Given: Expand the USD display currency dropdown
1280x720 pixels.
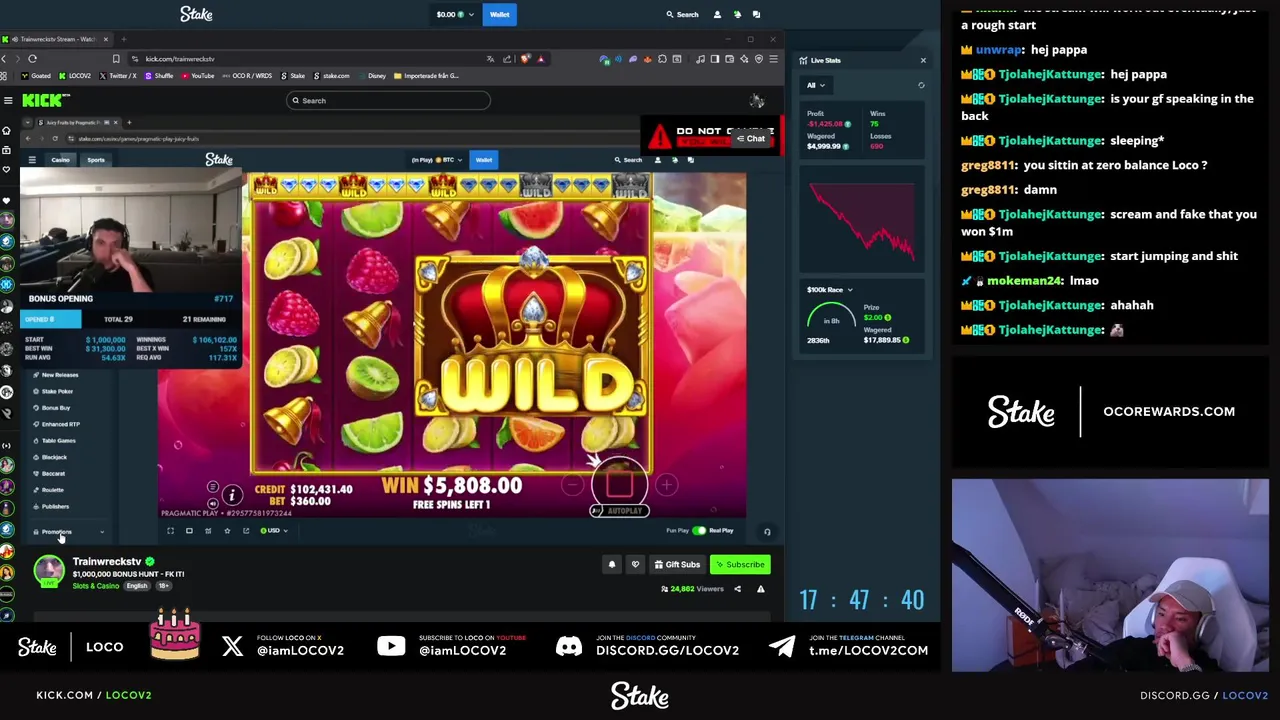Looking at the screenshot, I should [273, 531].
